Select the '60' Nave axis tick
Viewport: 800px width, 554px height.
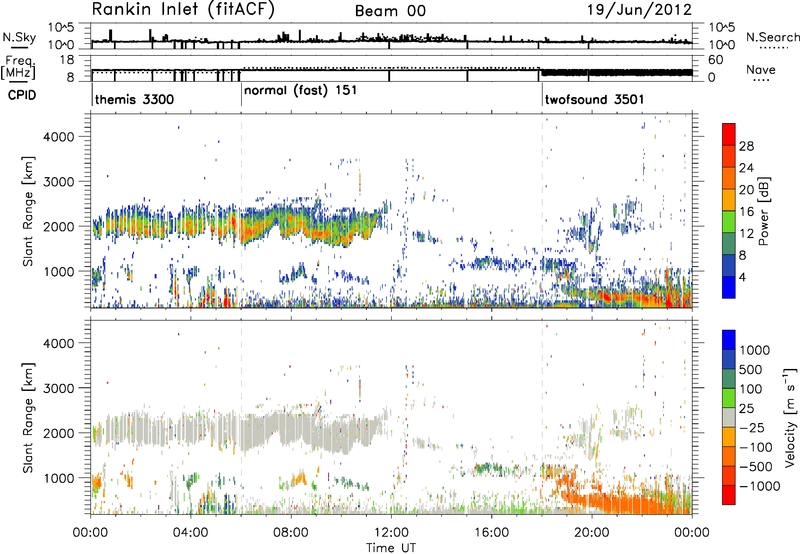[x=716, y=60]
